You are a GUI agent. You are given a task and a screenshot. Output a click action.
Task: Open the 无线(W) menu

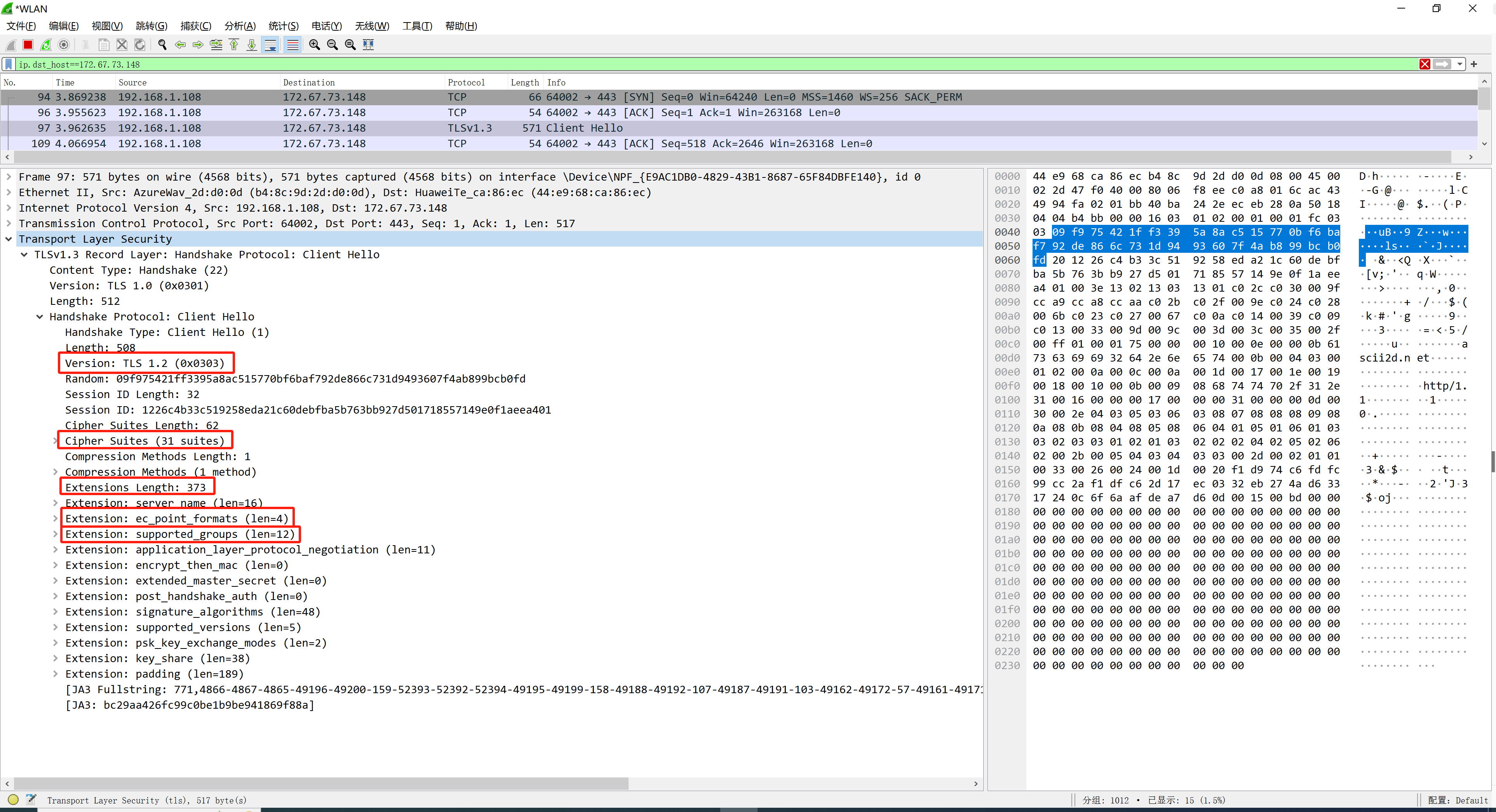[372, 26]
